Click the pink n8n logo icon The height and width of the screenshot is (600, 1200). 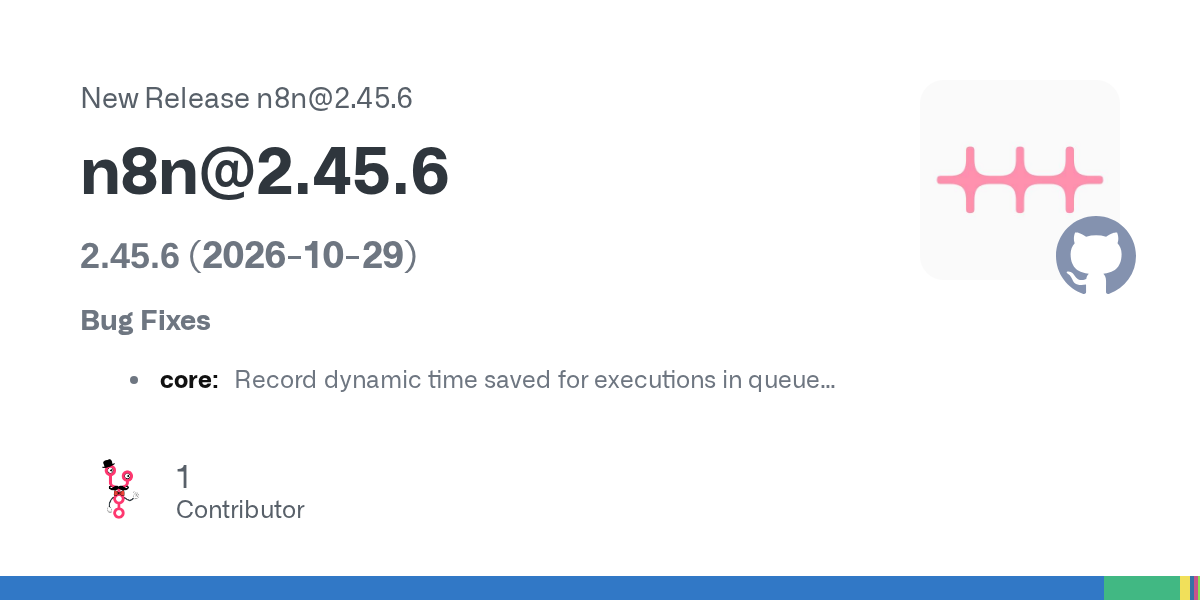point(1019,180)
